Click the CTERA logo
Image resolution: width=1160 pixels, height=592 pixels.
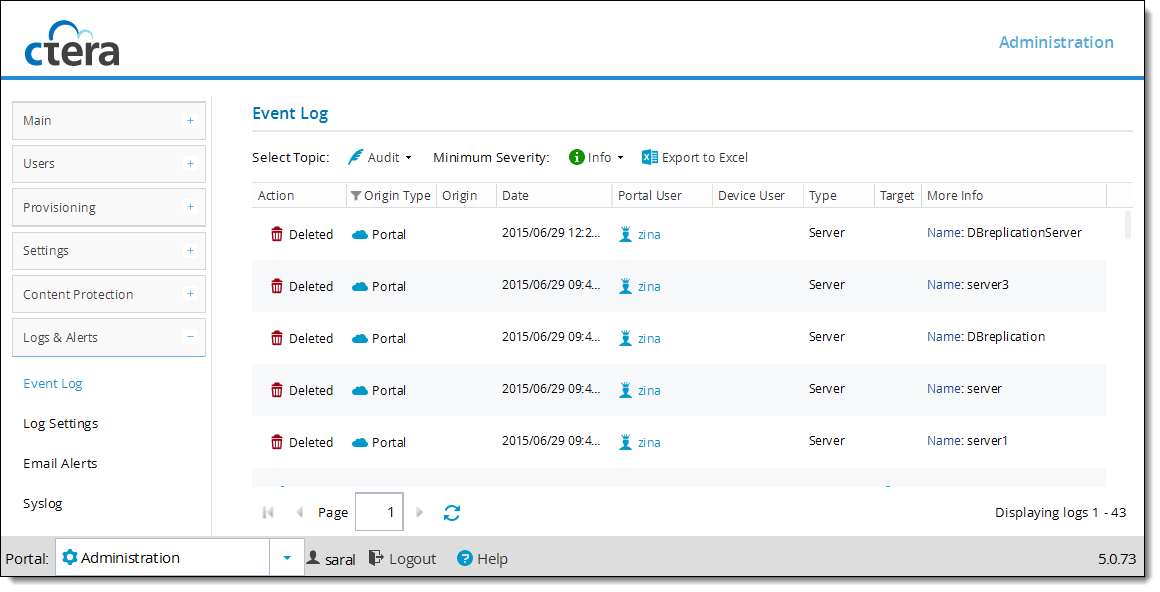tap(72, 44)
